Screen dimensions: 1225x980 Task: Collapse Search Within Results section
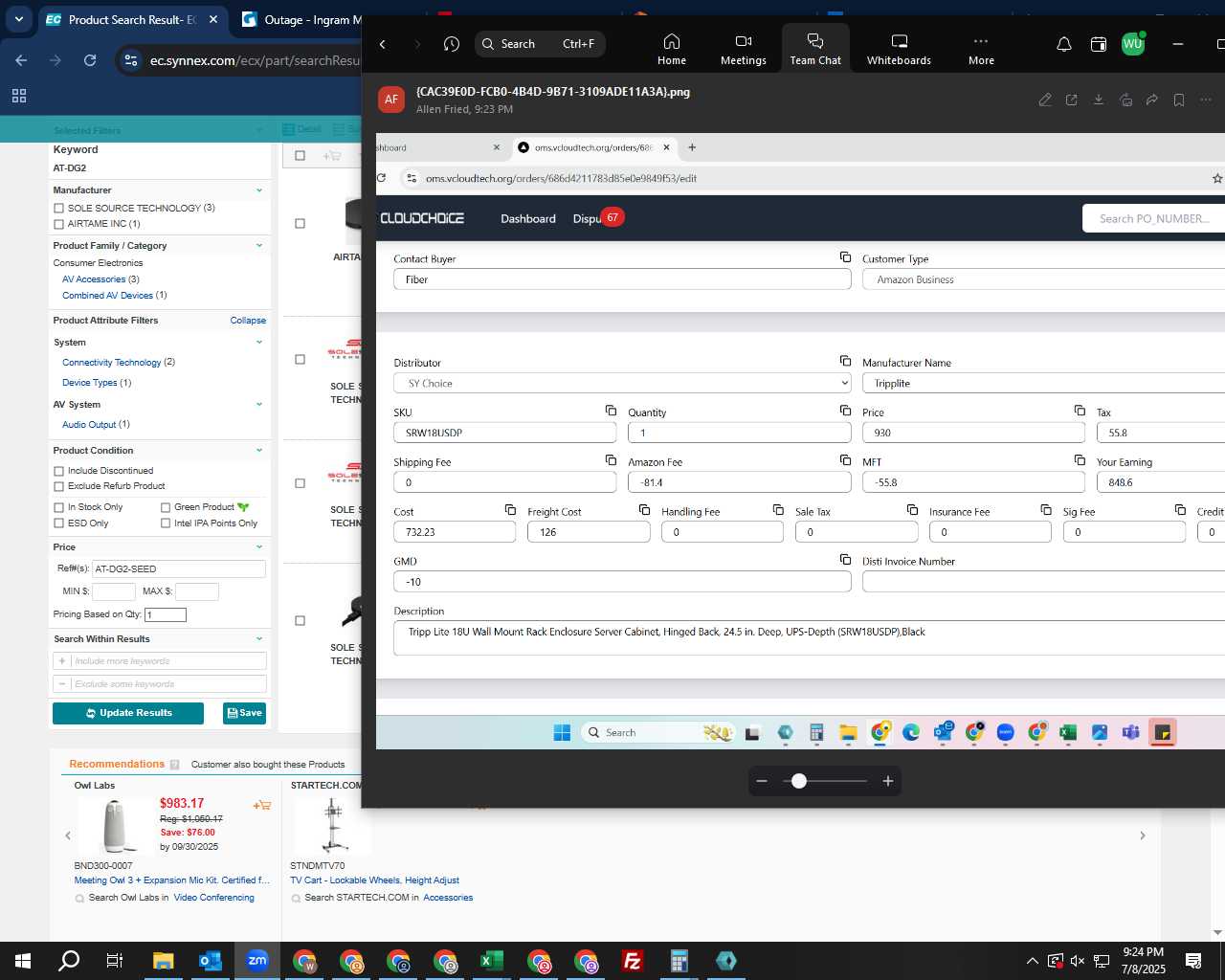(259, 639)
